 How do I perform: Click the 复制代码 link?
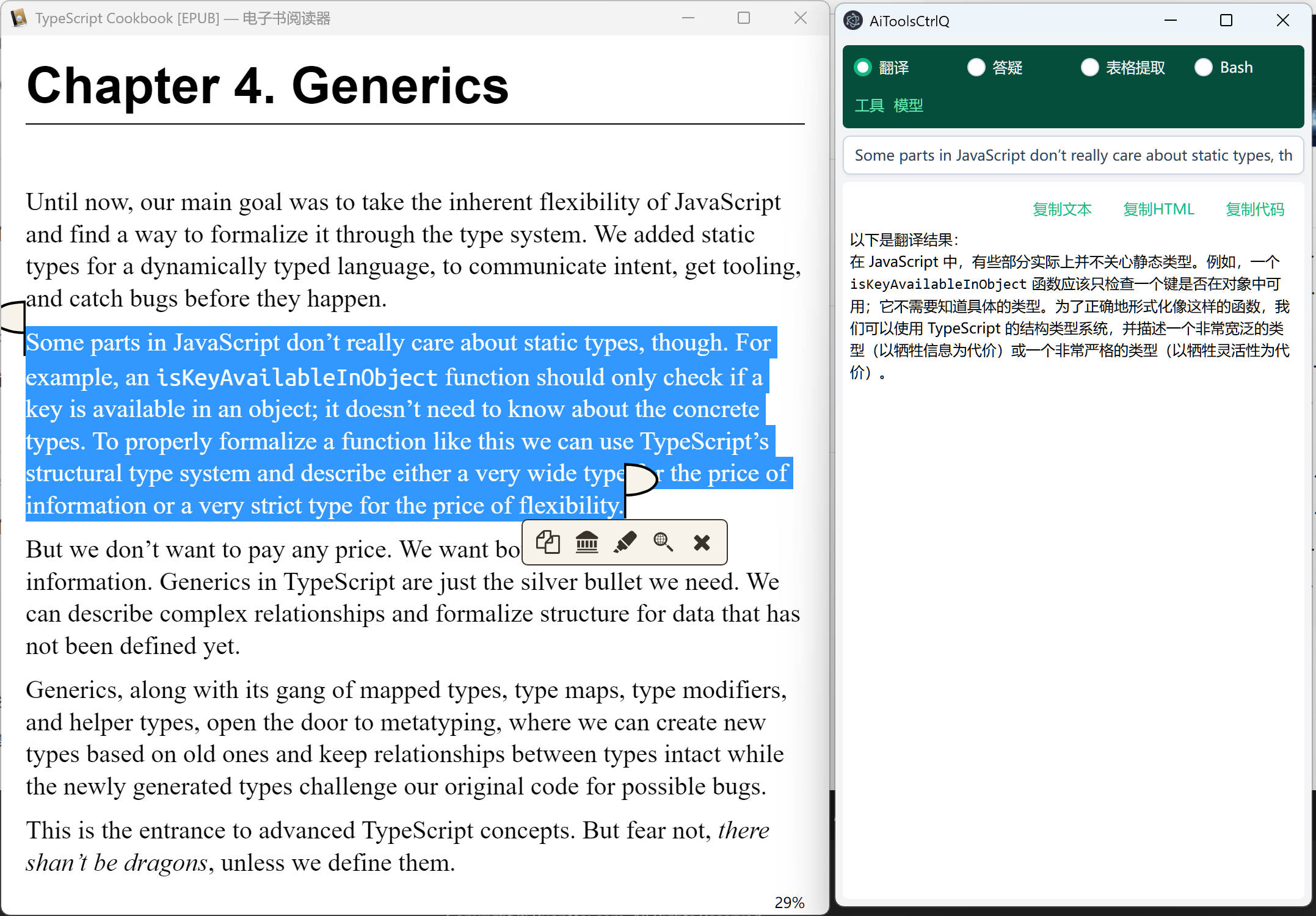pyautogui.click(x=1255, y=209)
